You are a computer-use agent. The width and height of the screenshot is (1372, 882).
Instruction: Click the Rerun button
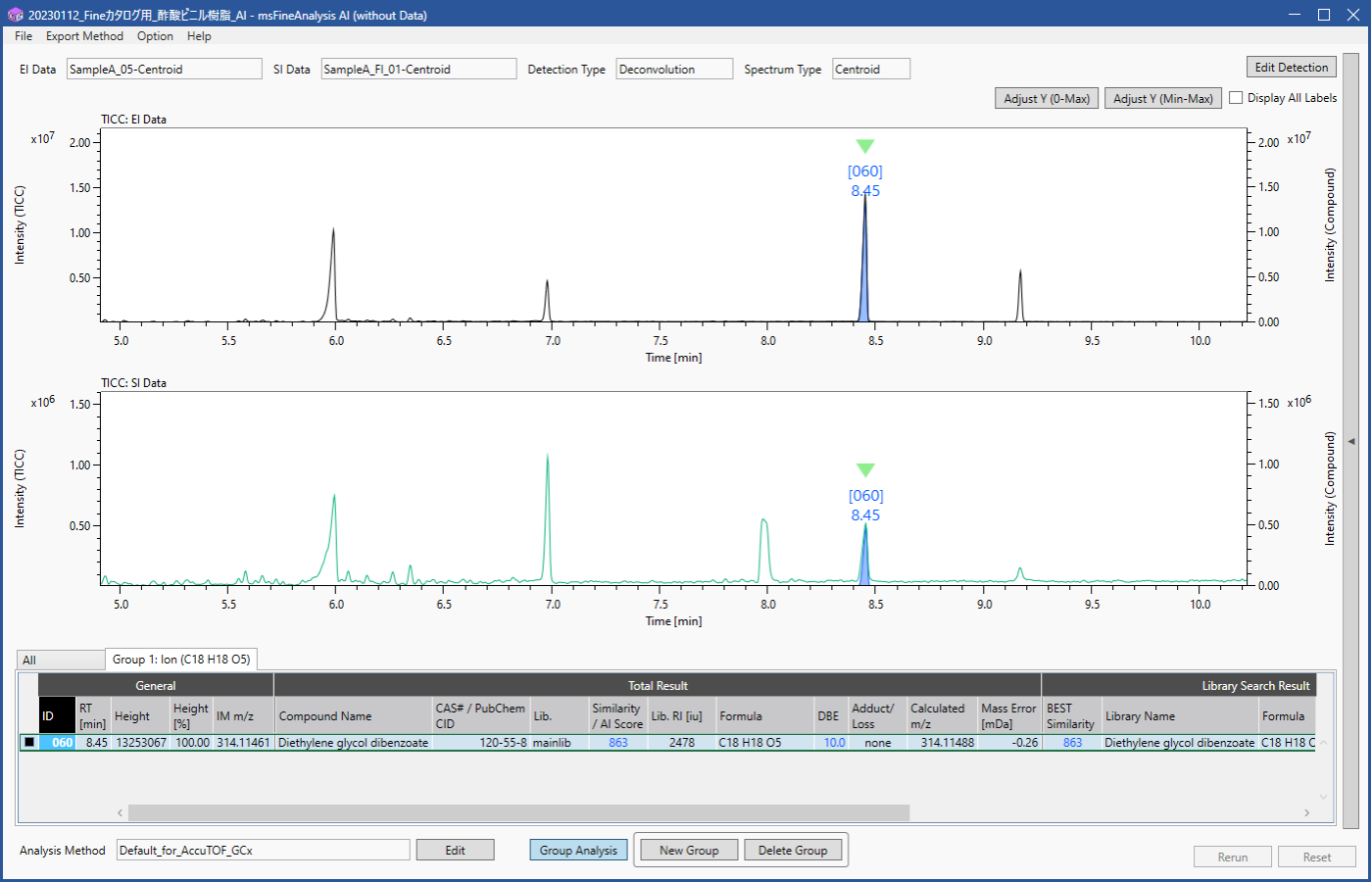click(x=1233, y=857)
